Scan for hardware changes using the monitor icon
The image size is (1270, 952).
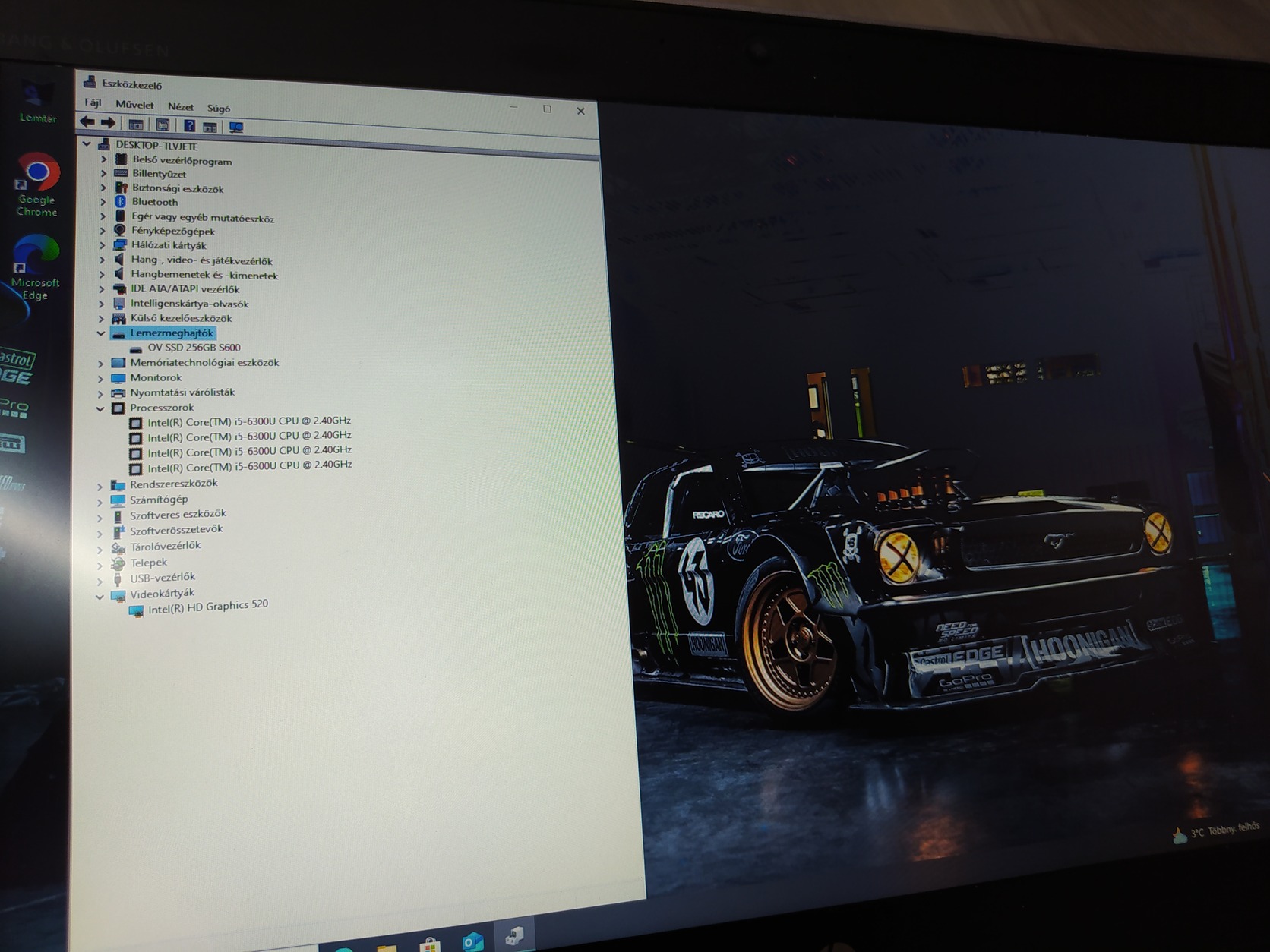(x=236, y=128)
